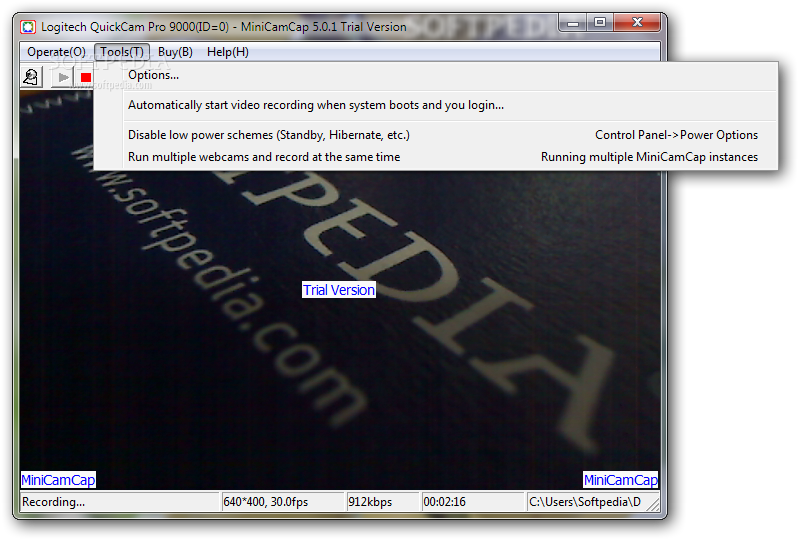The width and height of the screenshot is (799, 540).
Task: Click the bottom-left MiniCamCap overlay label
Action: 58,480
